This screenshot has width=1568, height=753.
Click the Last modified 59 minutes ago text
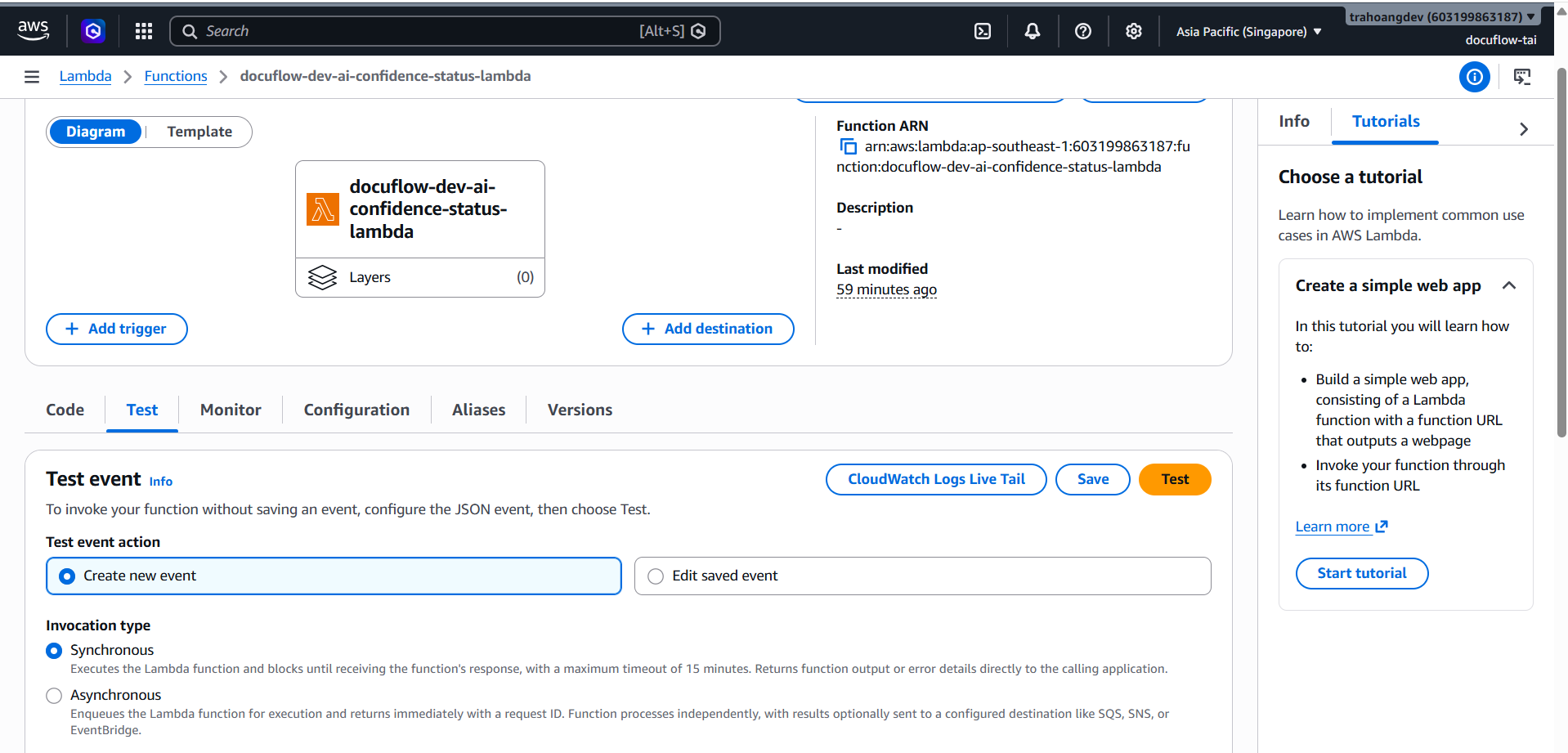point(886,289)
